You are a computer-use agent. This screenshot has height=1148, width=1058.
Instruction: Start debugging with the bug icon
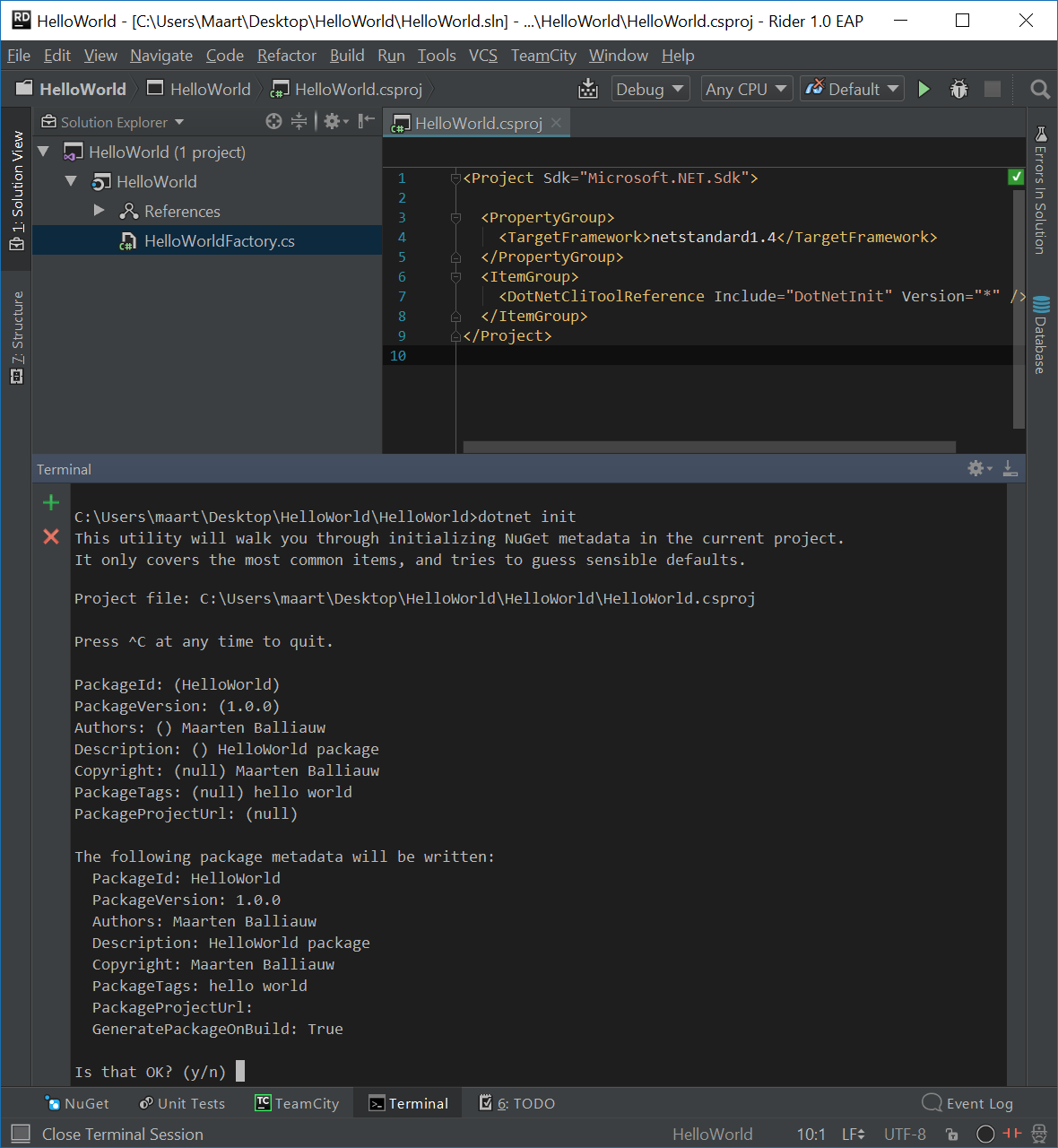point(958,89)
